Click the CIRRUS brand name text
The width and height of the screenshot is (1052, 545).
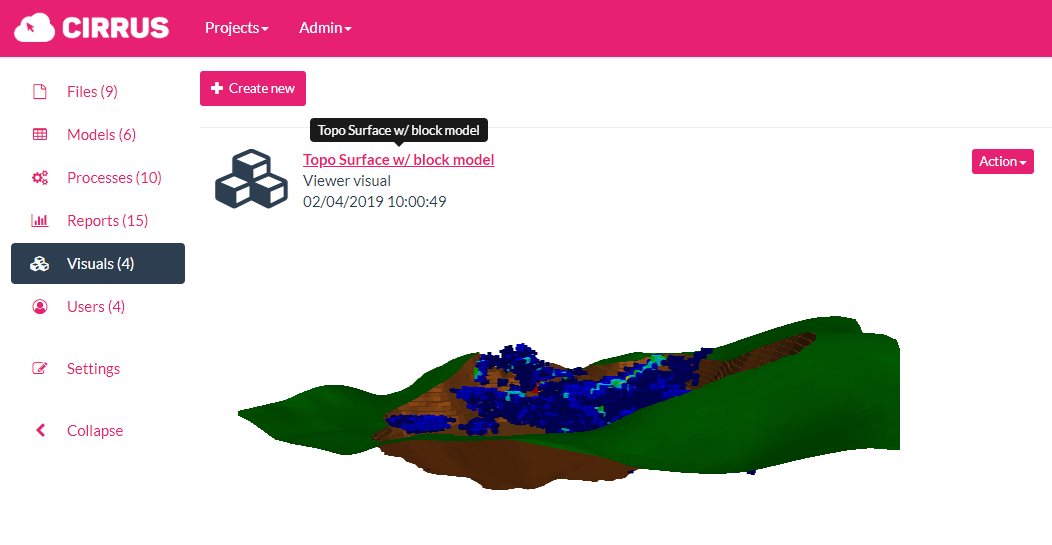pyautogui.click(x=115, y=28)
